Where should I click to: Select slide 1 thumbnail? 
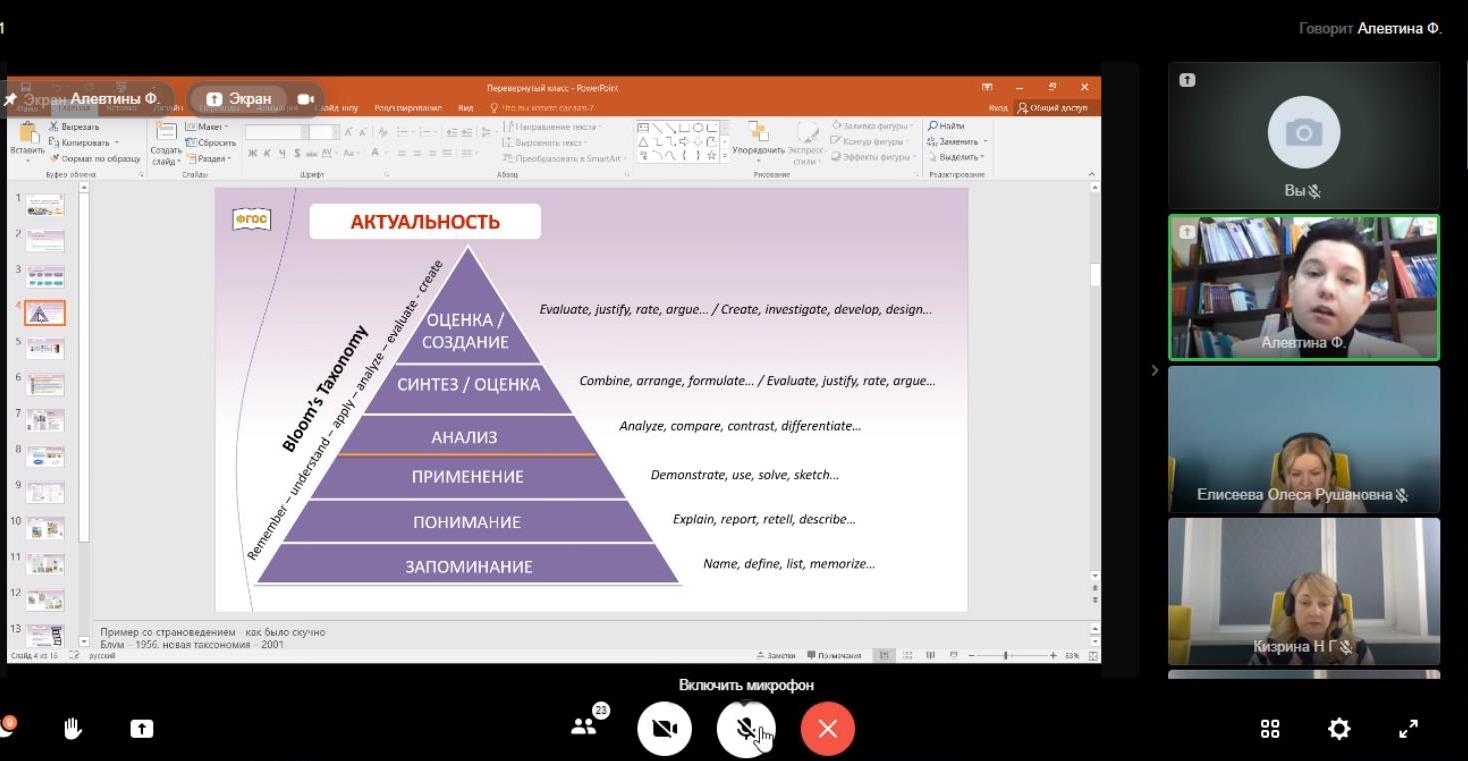45,205
